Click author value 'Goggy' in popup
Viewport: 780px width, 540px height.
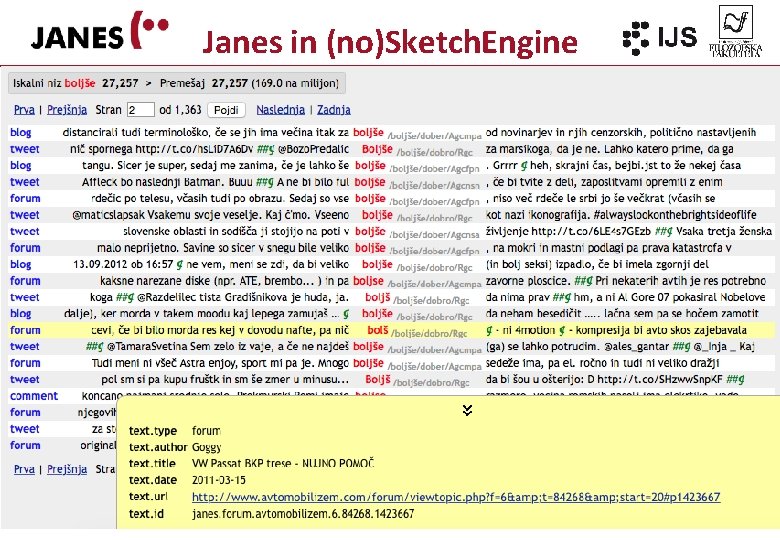[x=206, y=447]
